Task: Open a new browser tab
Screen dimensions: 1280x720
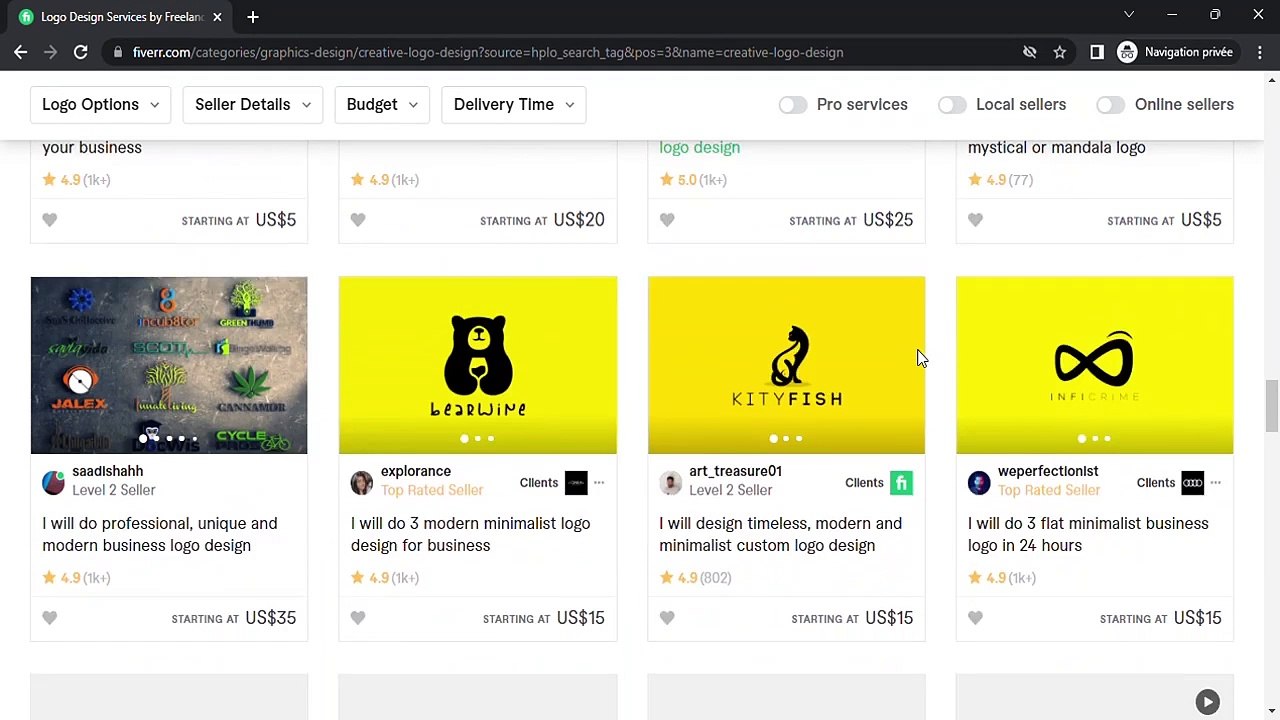Action: 253,17
